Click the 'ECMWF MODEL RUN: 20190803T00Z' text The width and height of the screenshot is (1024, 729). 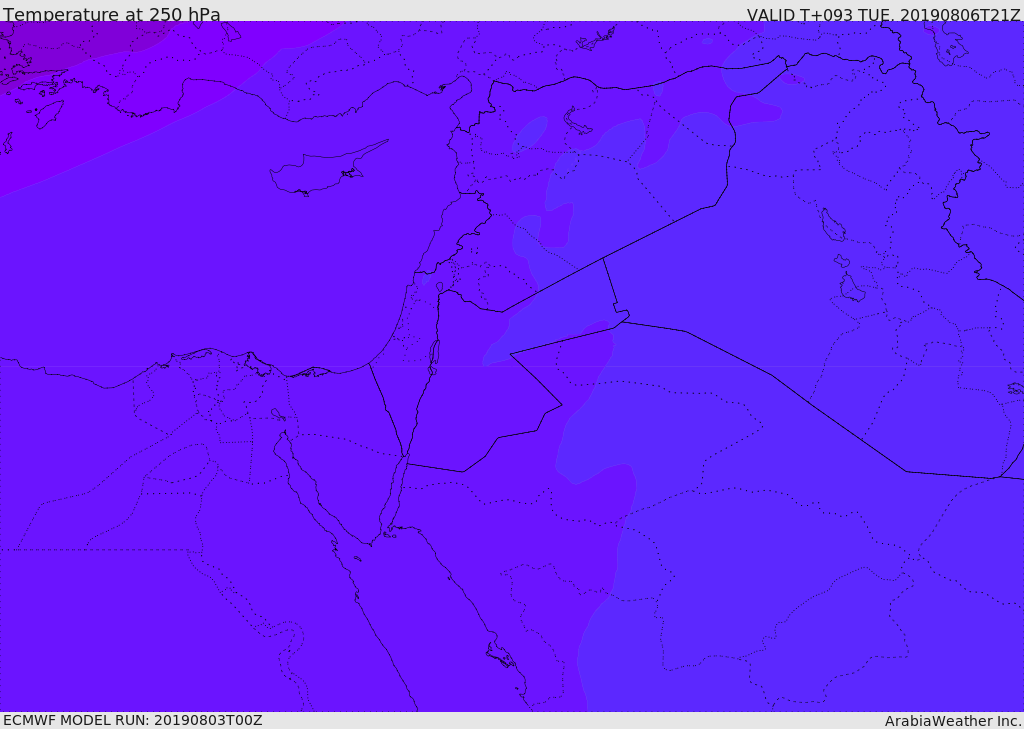(133, 720)
